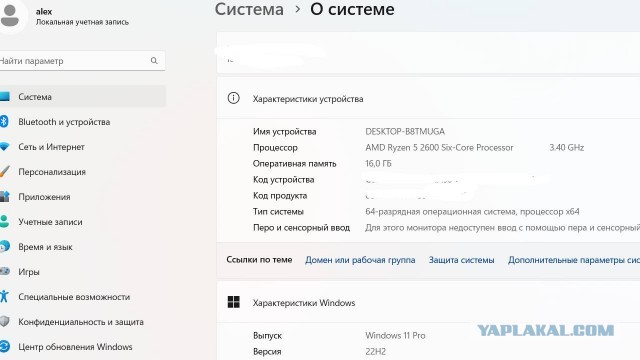Open Персонализация settings

point(83,171)
